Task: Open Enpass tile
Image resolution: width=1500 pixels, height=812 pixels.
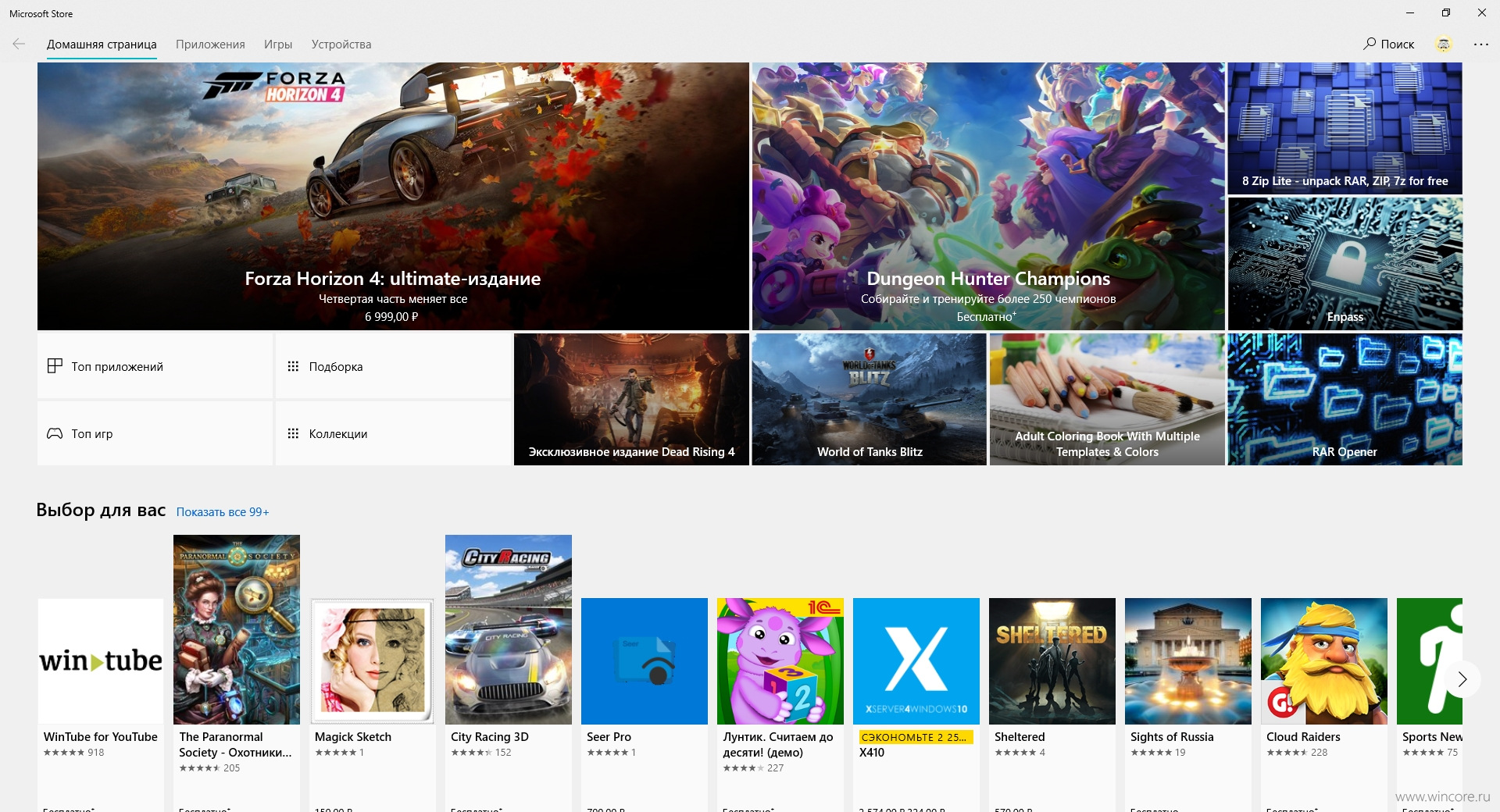Action: [1345, 264]
